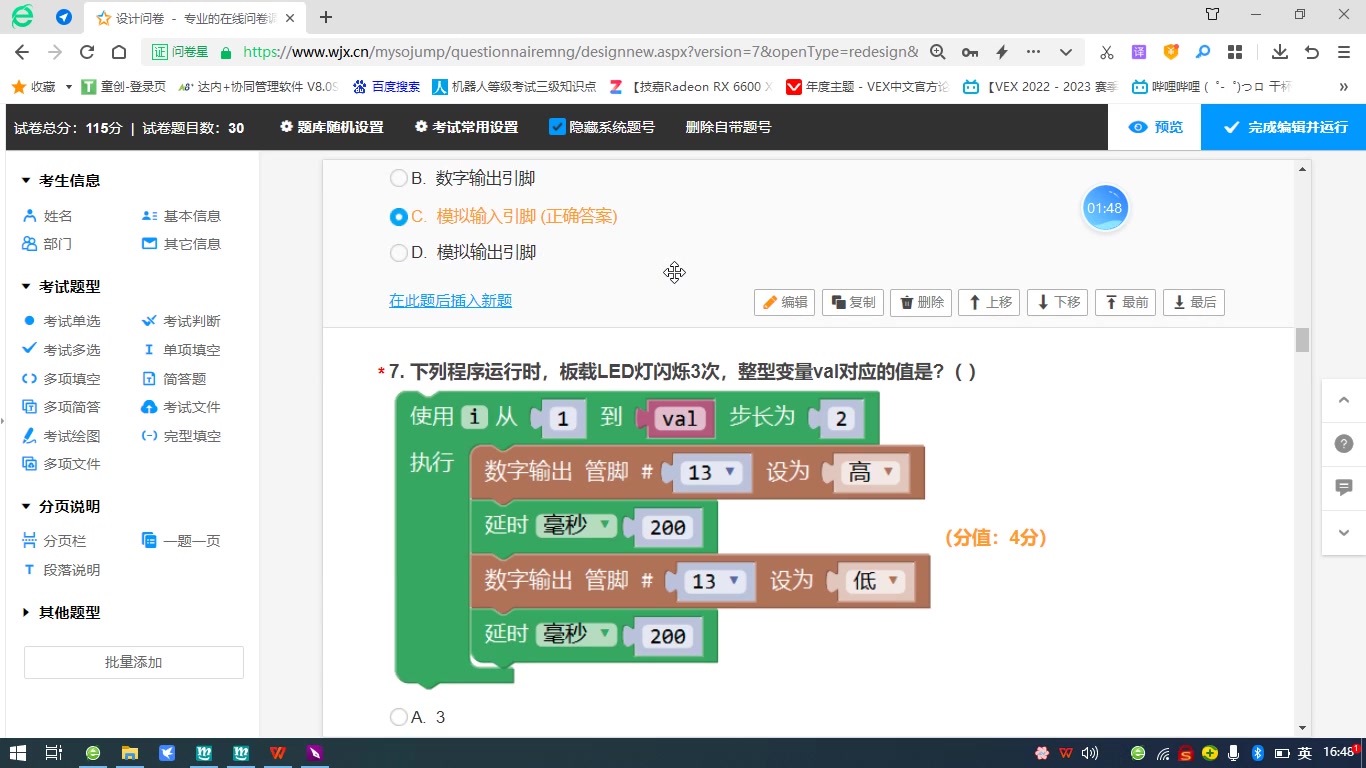Open 考试常用设置 menu
The height and width of the screenshot is (768, 1366).
click(466, 127)
